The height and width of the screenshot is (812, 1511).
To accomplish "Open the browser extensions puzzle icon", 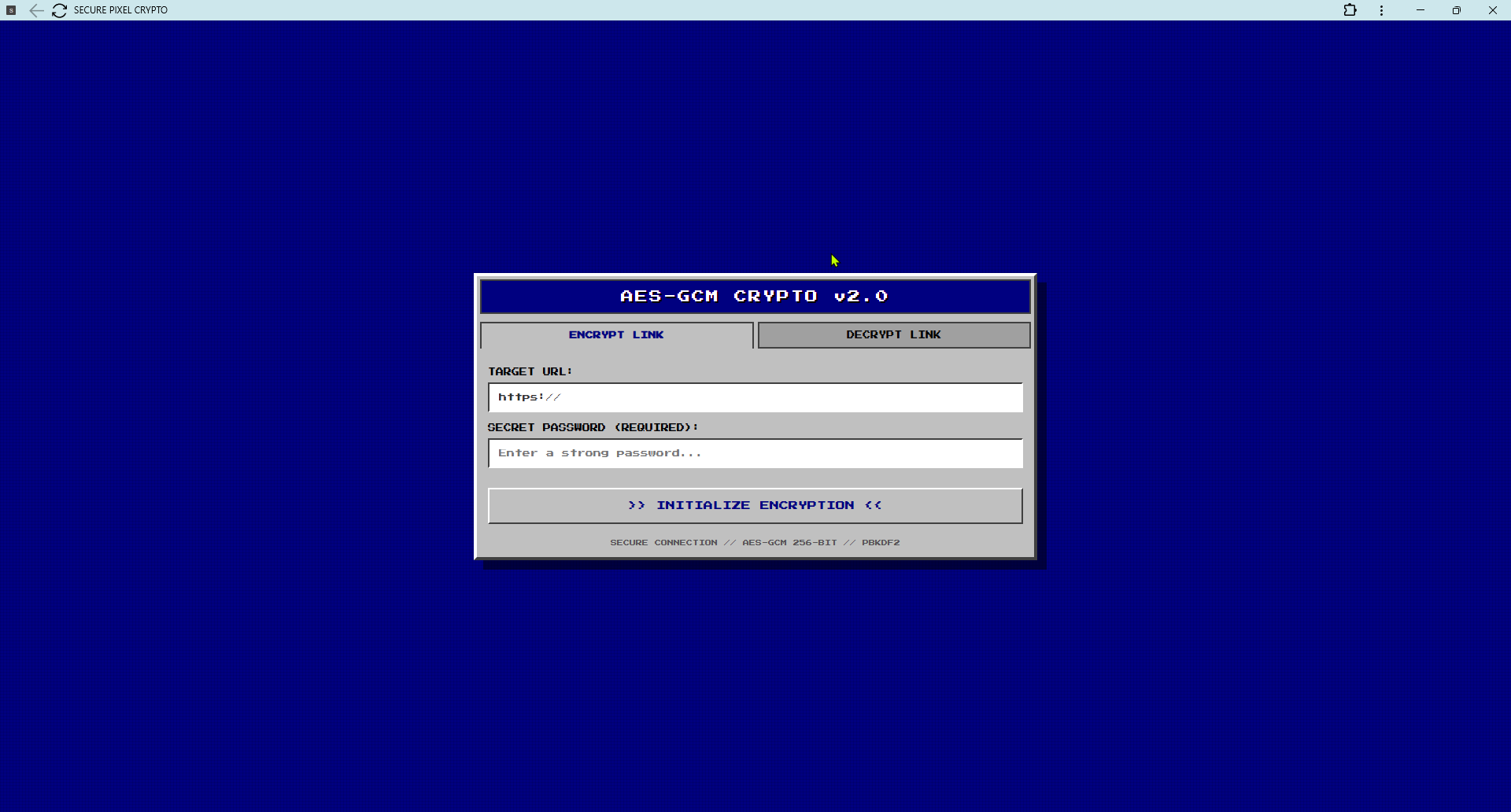I will click(x=1349, y=10).
